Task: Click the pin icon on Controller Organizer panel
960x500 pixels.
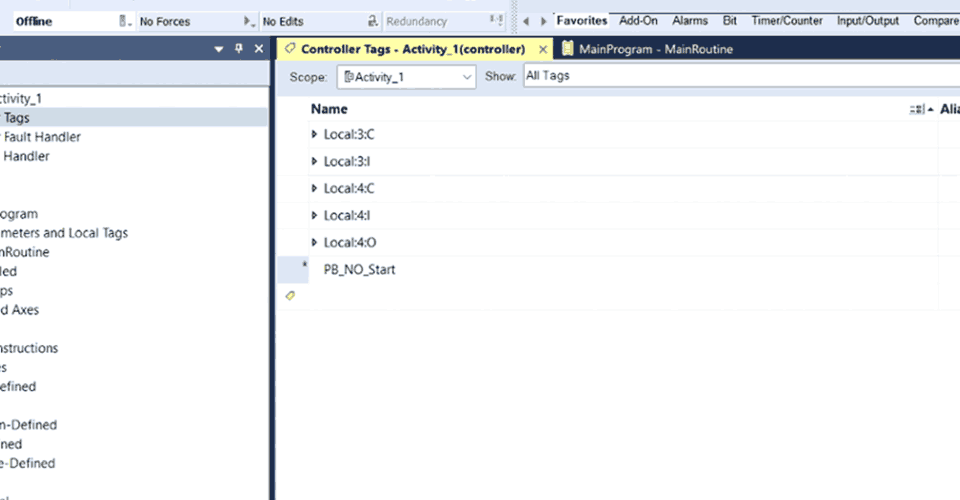Action: (x=239, y=48)
